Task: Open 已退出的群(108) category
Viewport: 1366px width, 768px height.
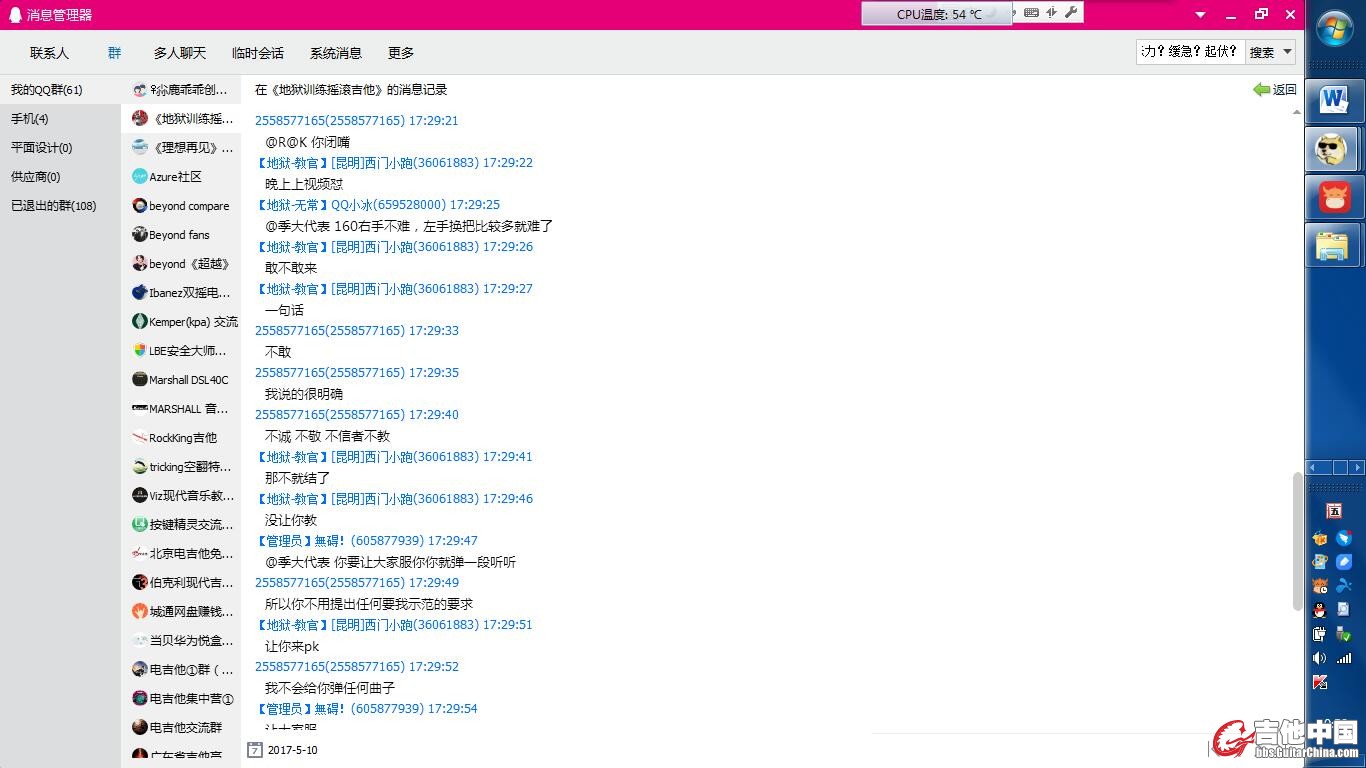Action: pyautogui.click(x=60, y=206)
